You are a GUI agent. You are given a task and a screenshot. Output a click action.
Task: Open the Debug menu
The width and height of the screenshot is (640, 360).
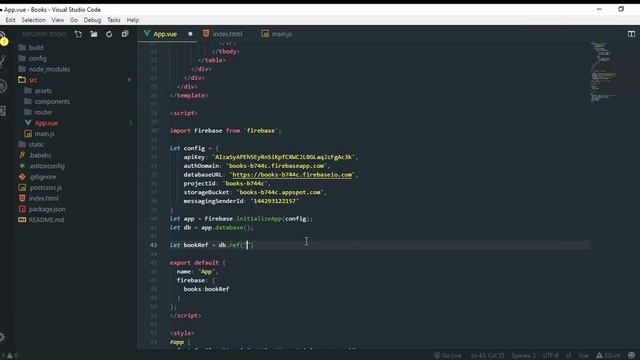point(92,20)
